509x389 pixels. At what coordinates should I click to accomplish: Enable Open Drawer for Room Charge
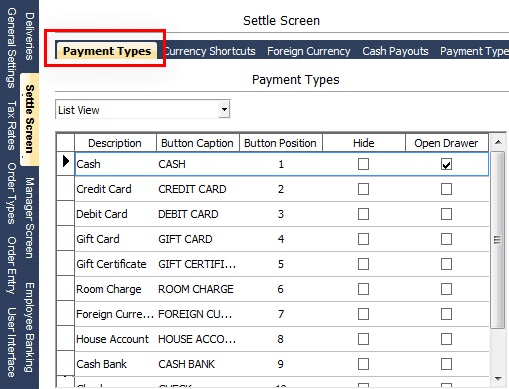click(x=446, y=289)
